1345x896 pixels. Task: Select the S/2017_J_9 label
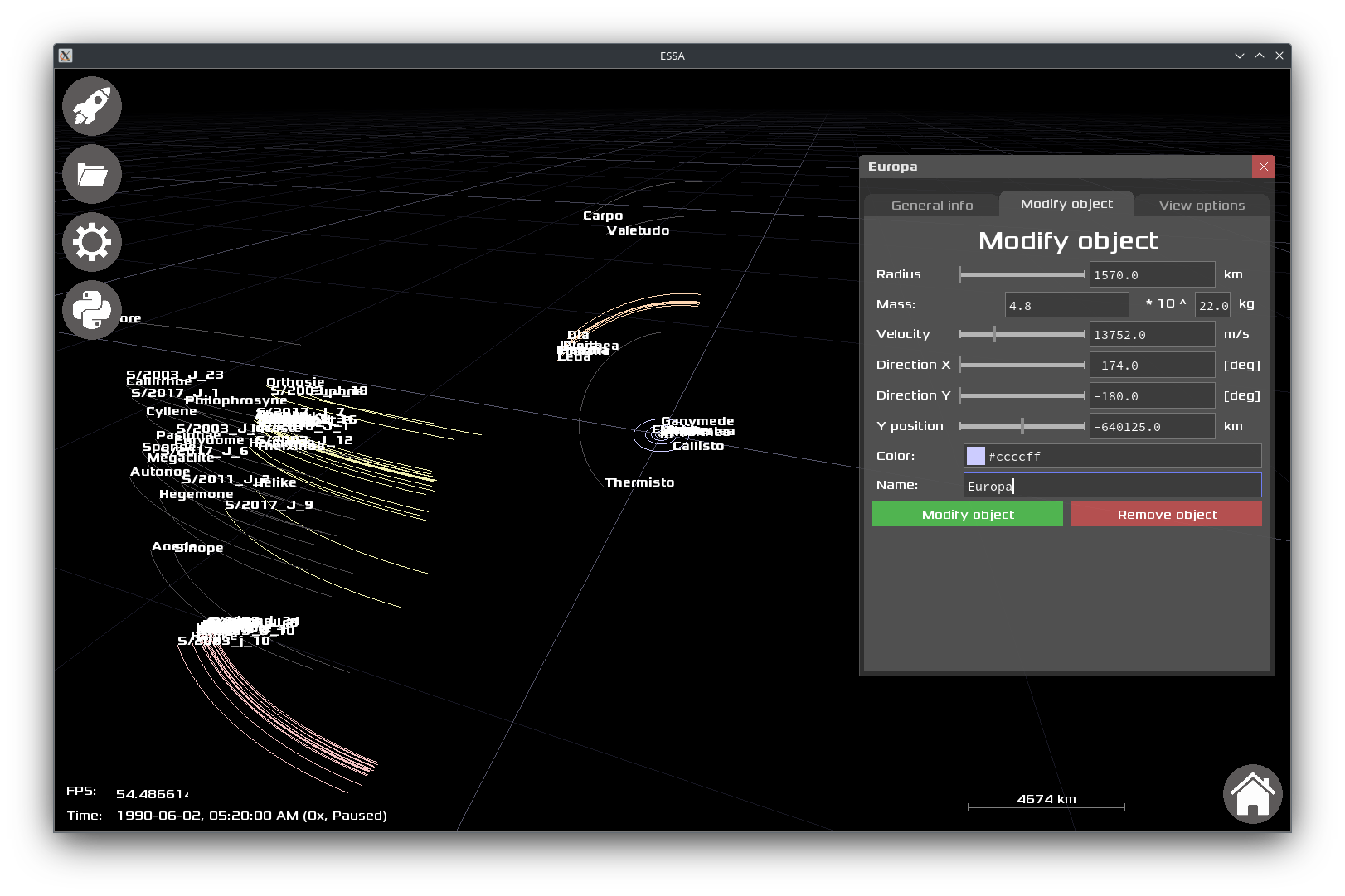pos(269,505)
